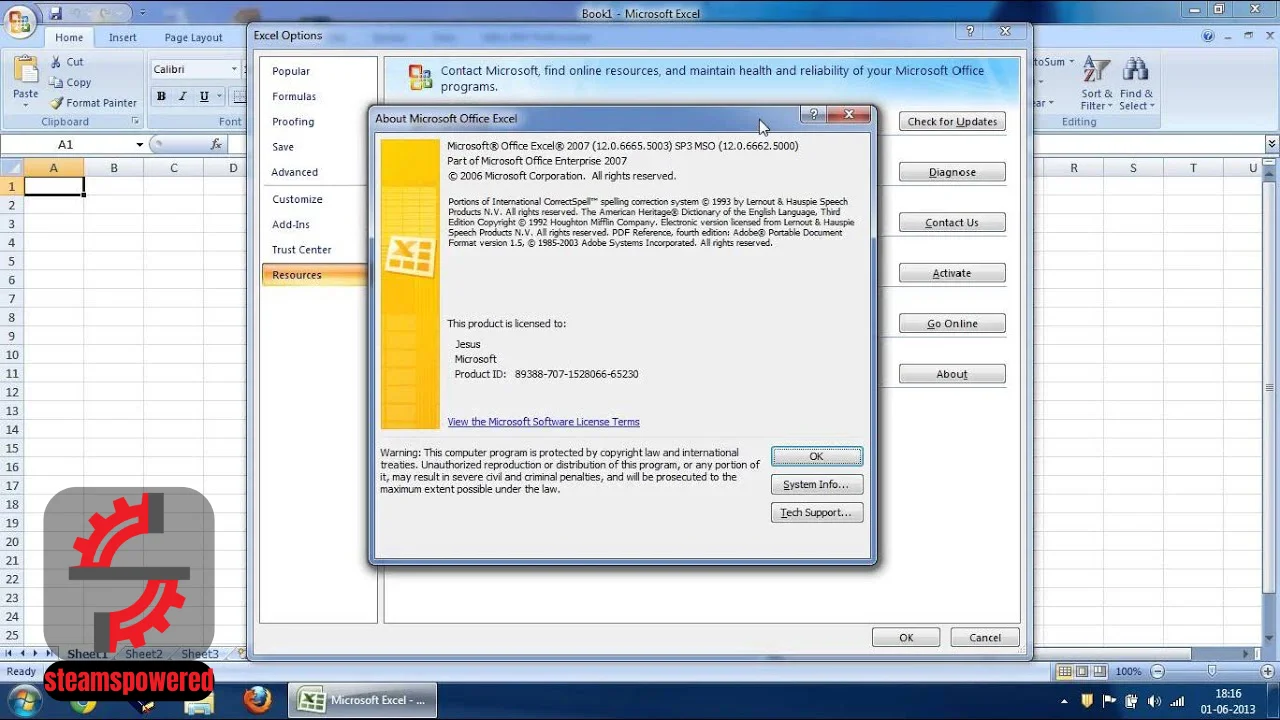Open the Office Button menu
This screenshot has width=1280, height=720.
(x=19, y=21)
